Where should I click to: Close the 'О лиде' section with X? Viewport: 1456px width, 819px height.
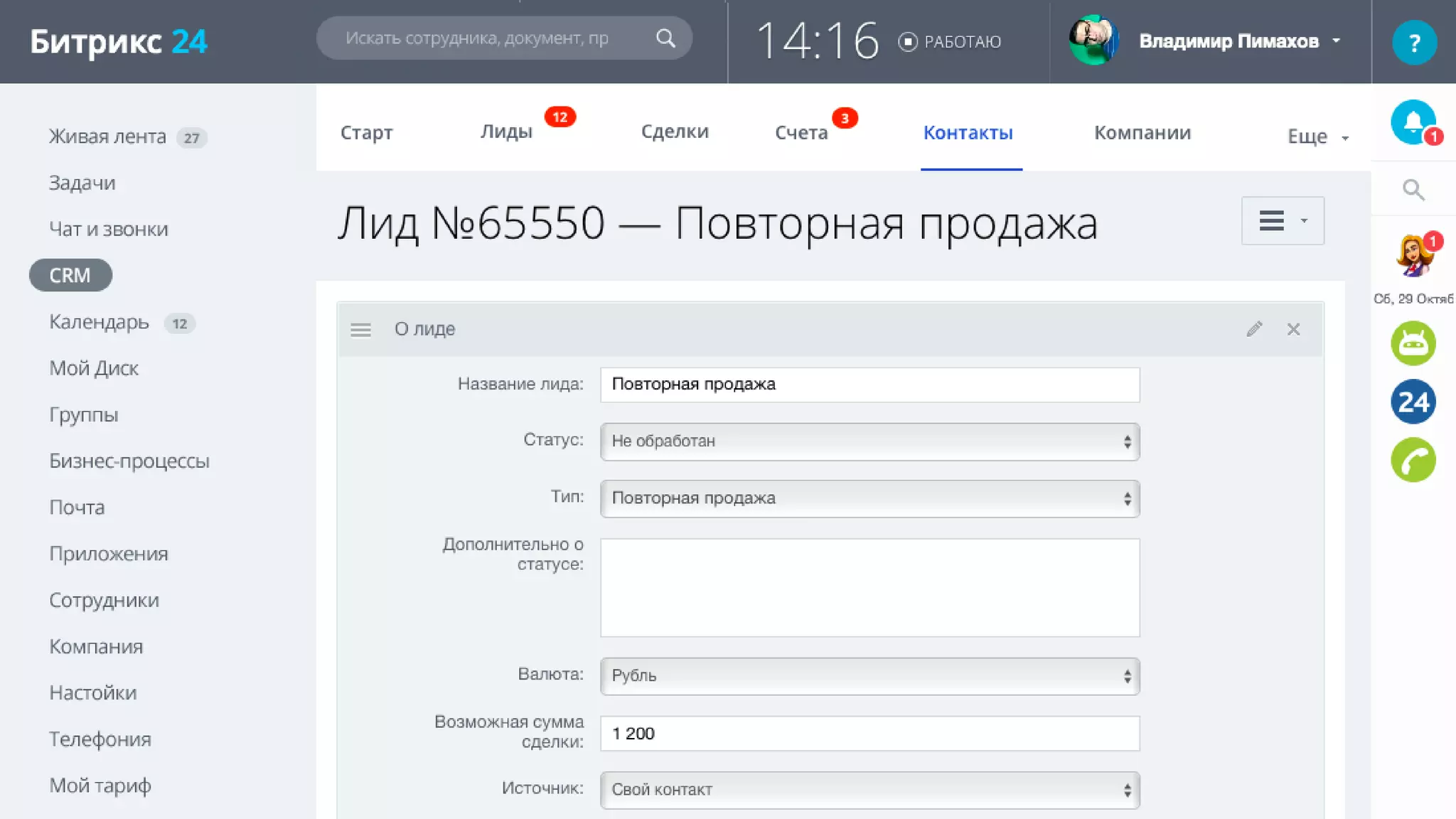(1293, 329)
